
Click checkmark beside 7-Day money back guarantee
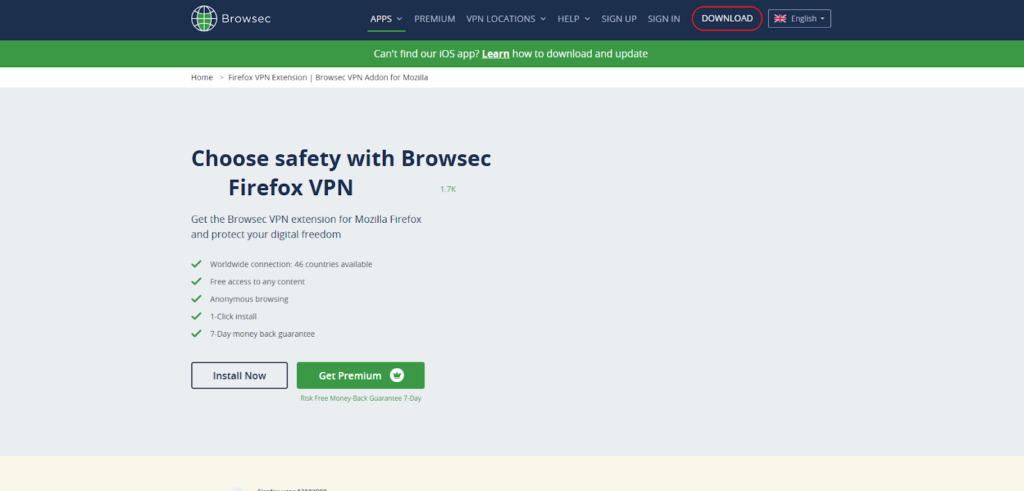tap(196, 333)
